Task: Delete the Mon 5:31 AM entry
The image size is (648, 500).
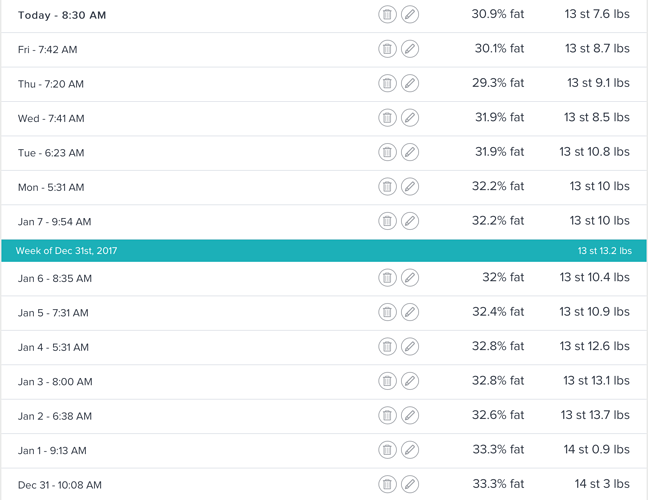Action: point(387,187)
